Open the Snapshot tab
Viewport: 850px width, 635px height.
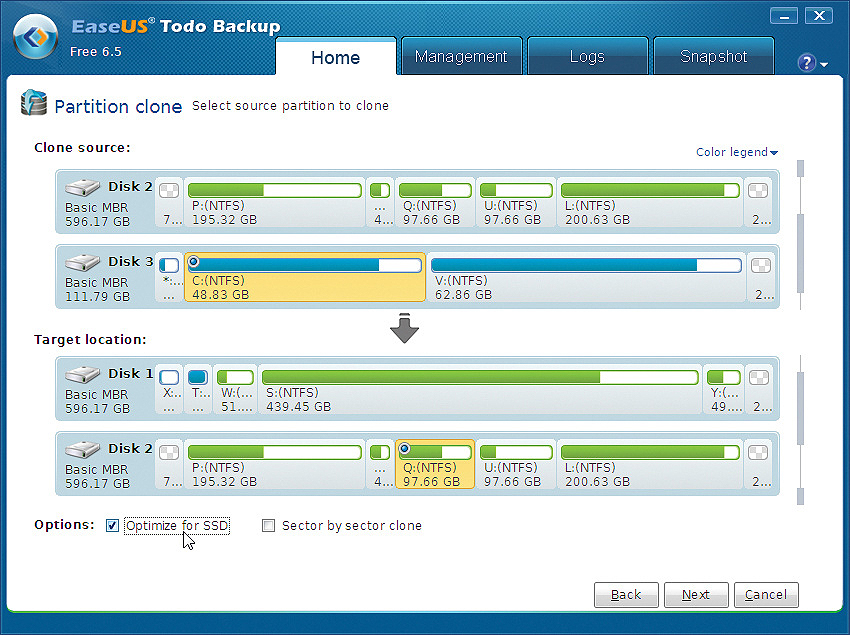click(x=713, y=56)
